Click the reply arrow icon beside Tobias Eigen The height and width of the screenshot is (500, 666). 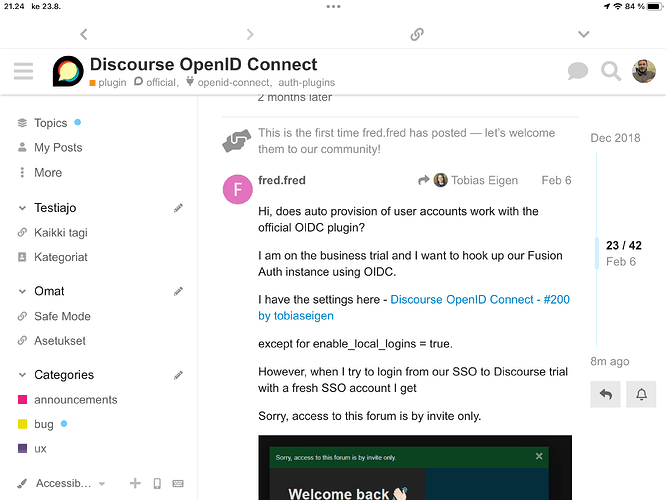(423, 181)
